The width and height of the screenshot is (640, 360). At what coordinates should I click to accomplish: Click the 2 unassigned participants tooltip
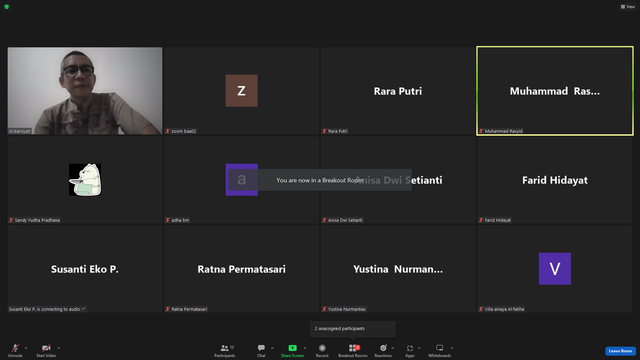tap(353, 329)
